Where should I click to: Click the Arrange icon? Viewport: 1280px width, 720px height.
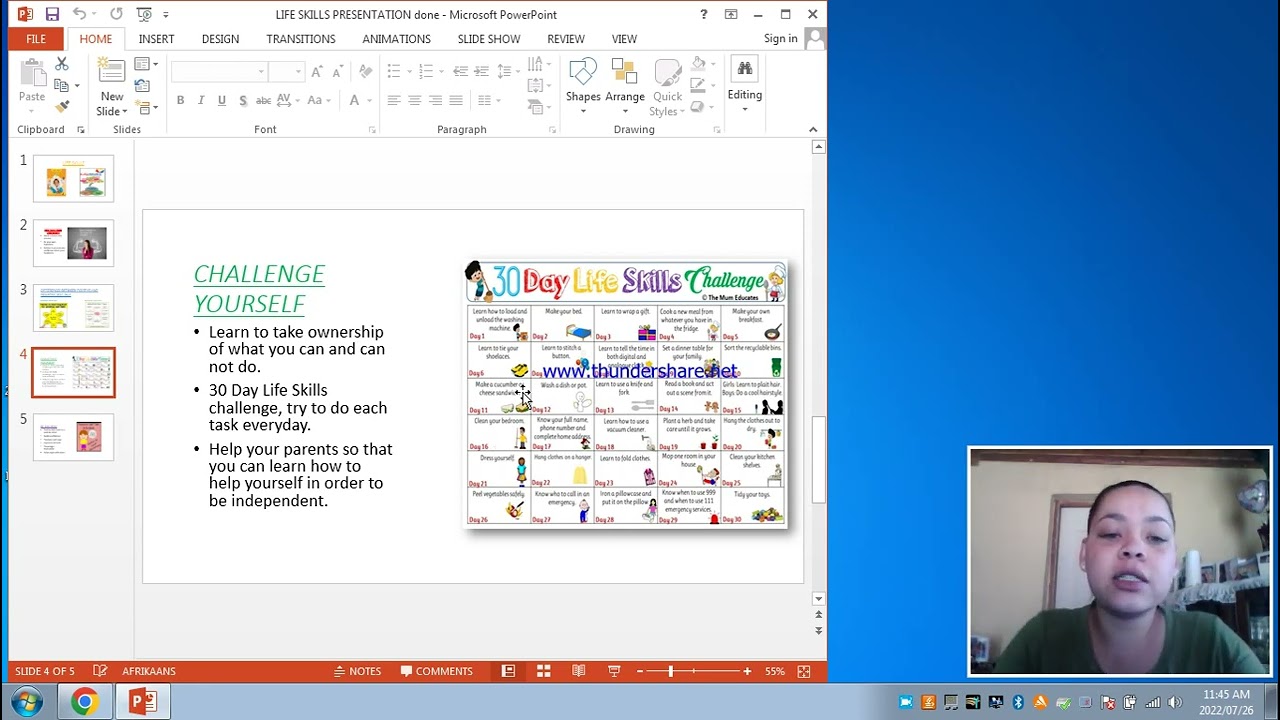(x=625, y=72)
